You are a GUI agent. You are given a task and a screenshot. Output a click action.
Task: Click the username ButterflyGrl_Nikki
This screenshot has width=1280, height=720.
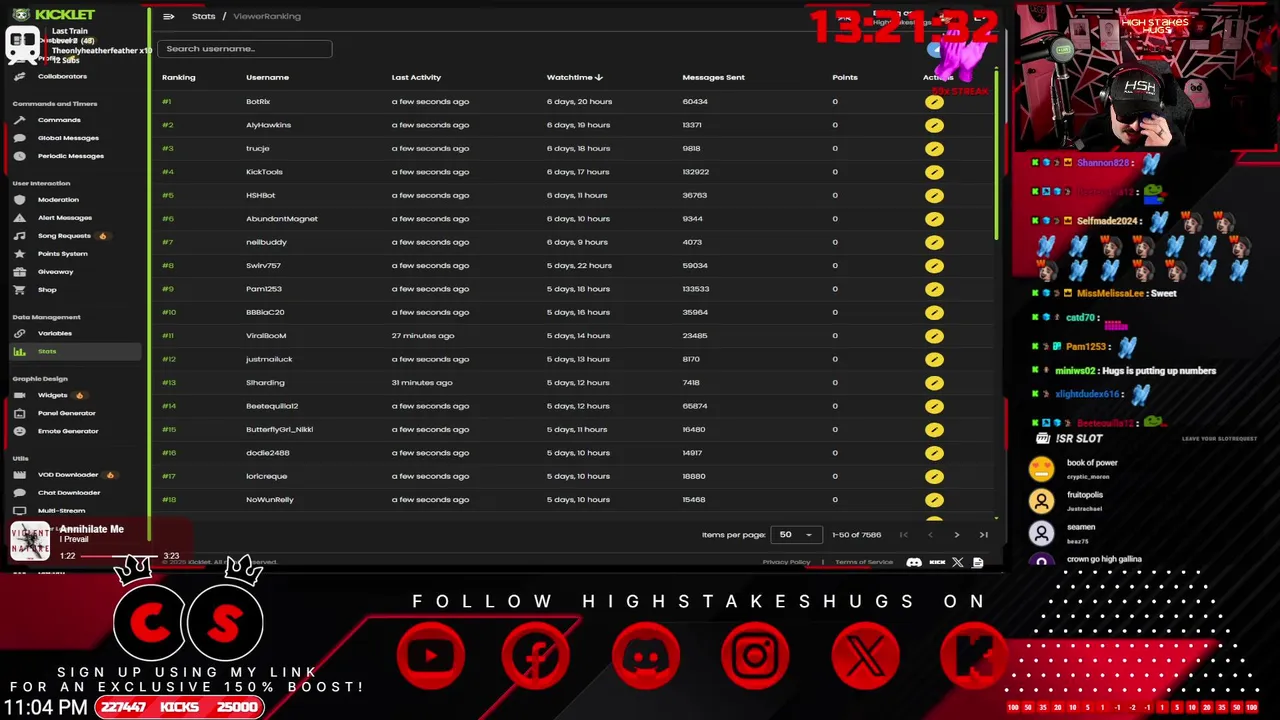point(279,429)
